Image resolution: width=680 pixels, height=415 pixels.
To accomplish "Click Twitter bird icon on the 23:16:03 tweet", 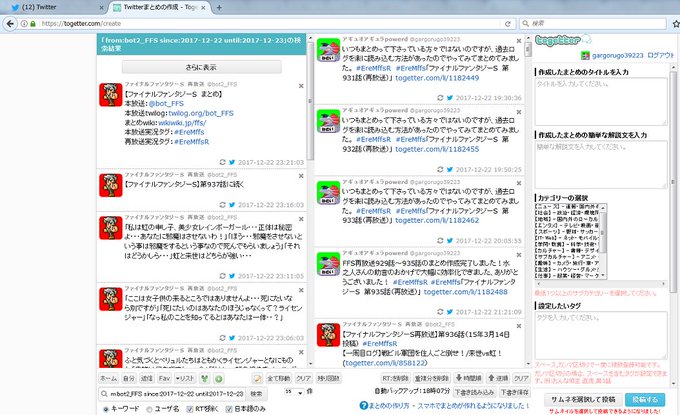I will (232, 205).
